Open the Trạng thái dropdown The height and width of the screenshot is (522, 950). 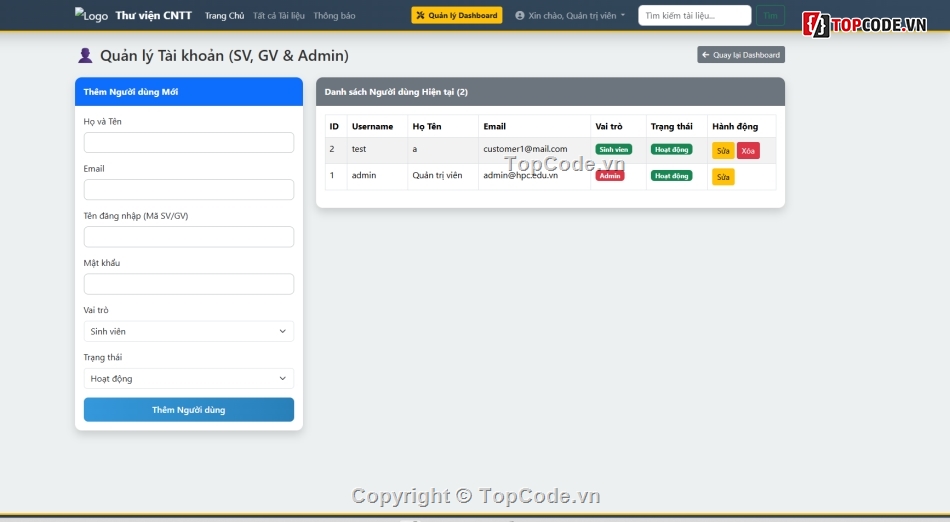189,379
